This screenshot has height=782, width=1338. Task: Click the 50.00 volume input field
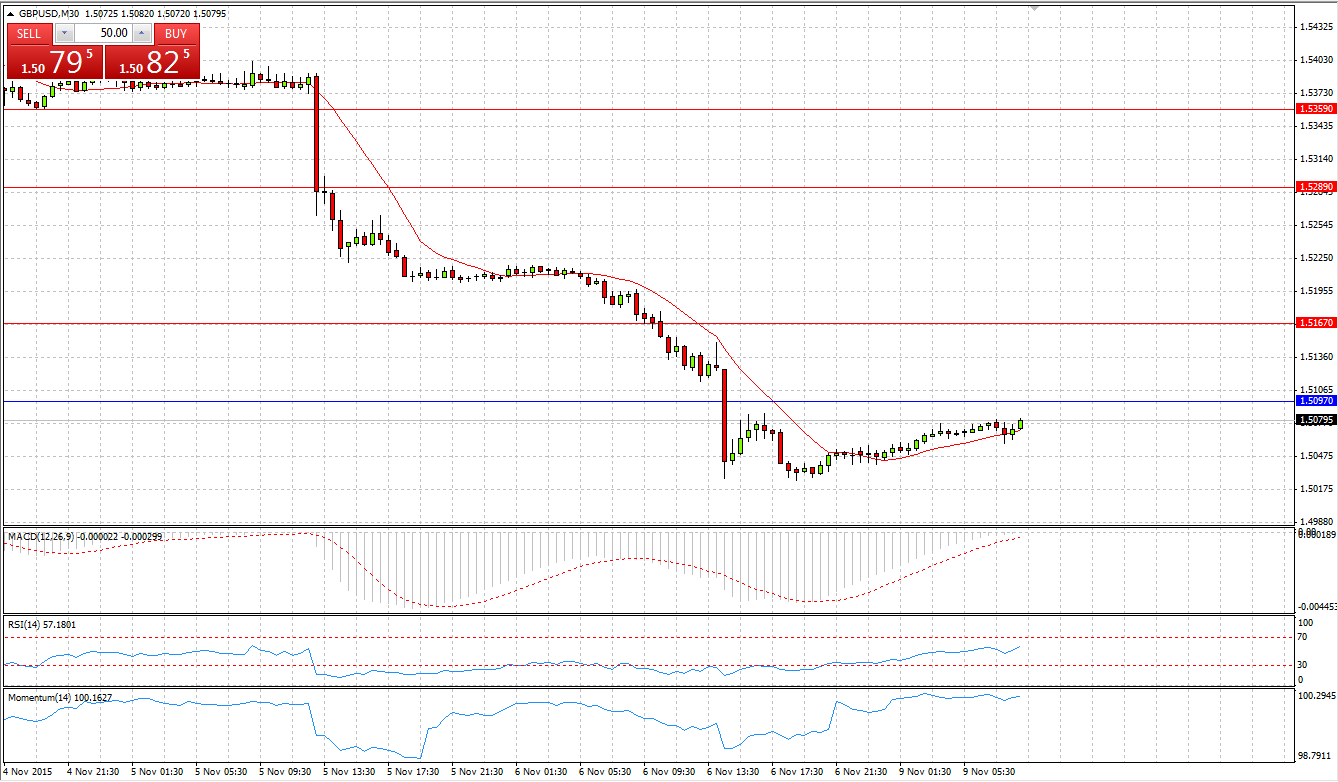[103, 33]
